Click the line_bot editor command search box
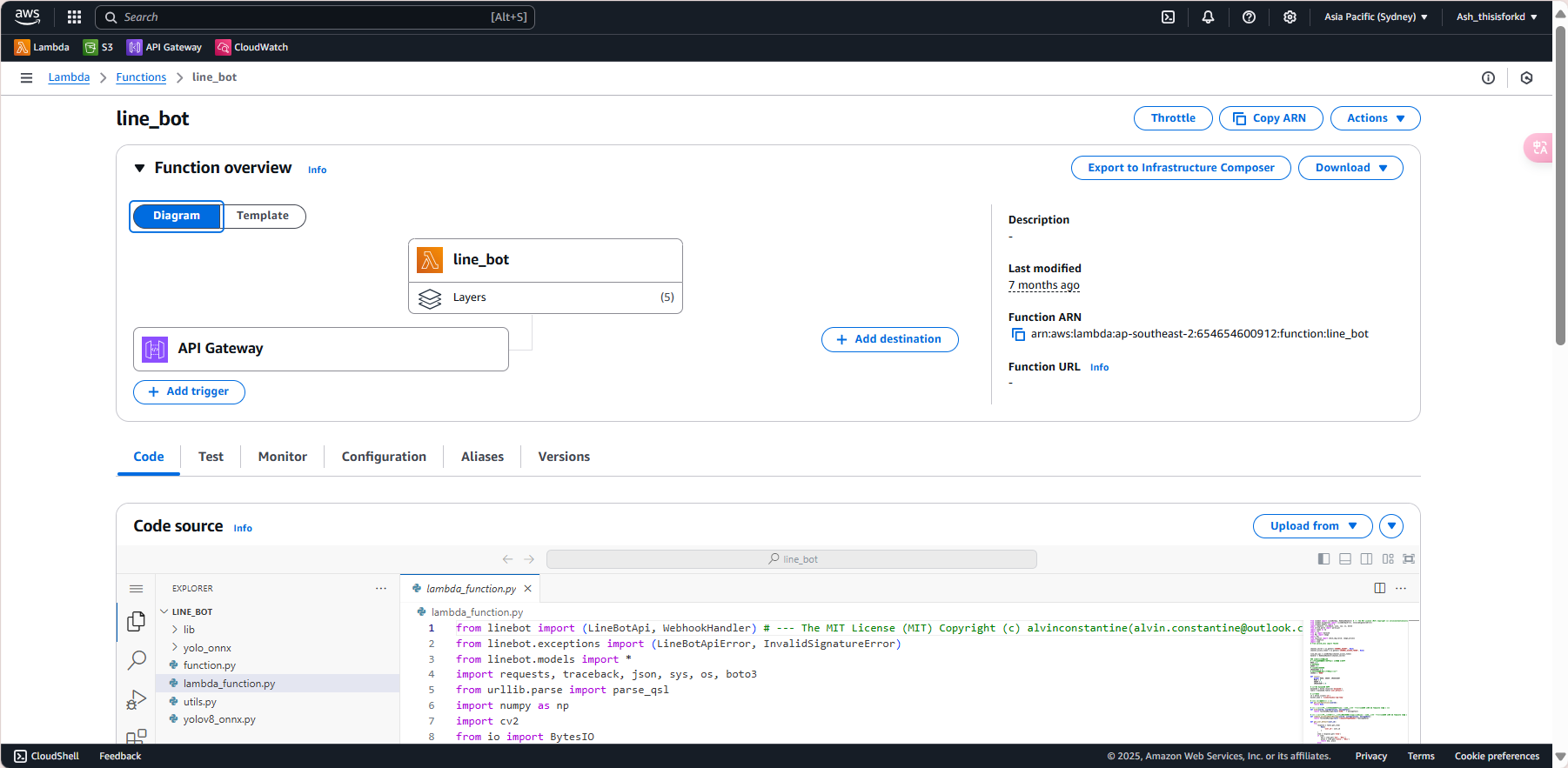 pyautogui.click(x=791, y=559)
